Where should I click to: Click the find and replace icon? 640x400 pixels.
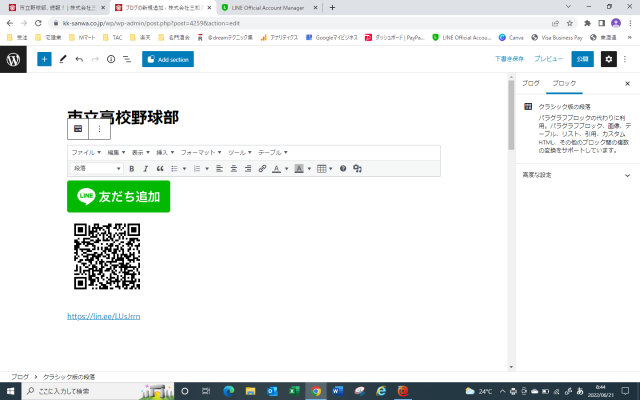[x=358, y=169]
